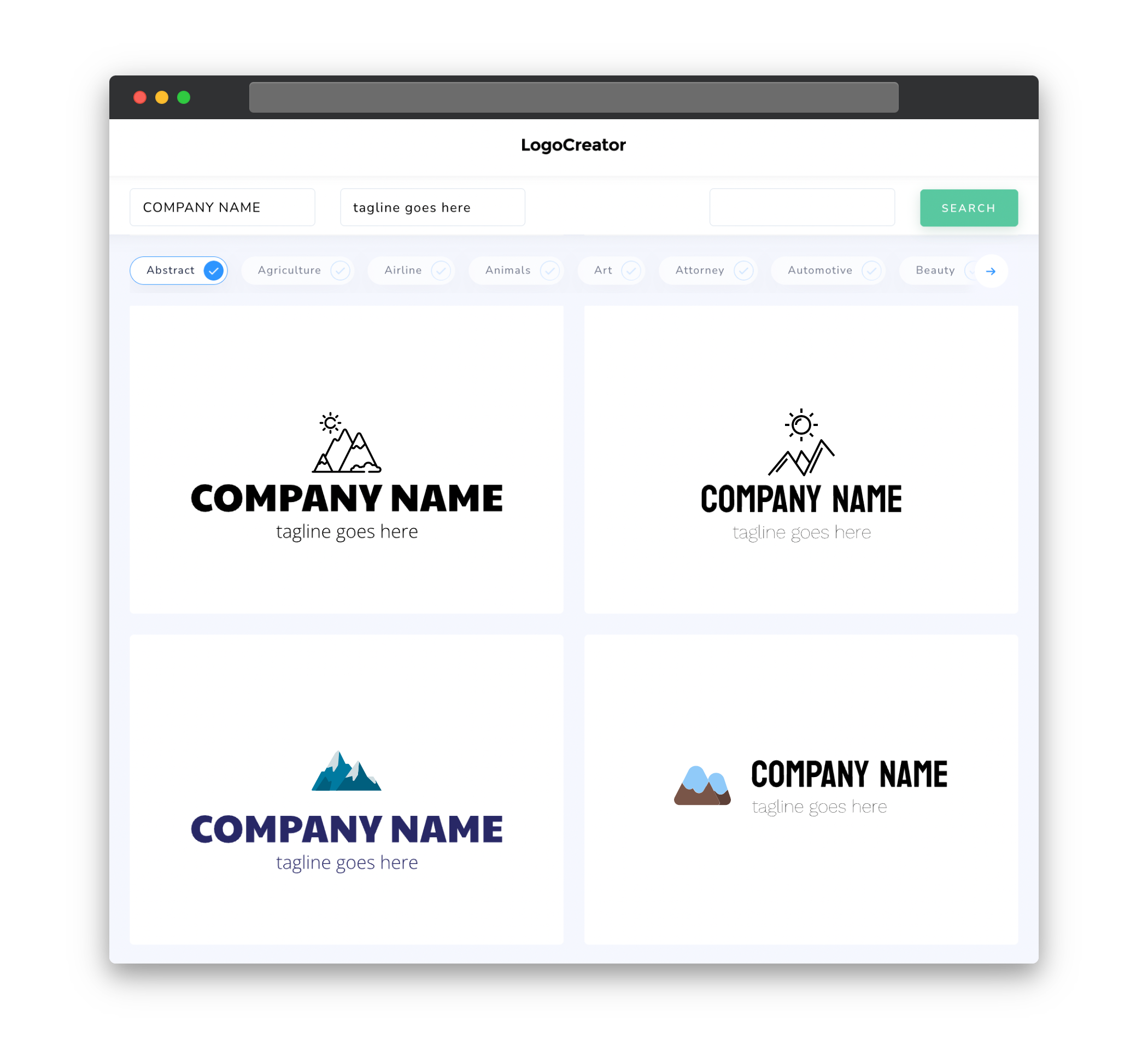Image resolution: width=1148 pixels, height=1039 pixels.
Task: Select the bottom-right horizontal logo thumbnail
Action: coord(800,790)
